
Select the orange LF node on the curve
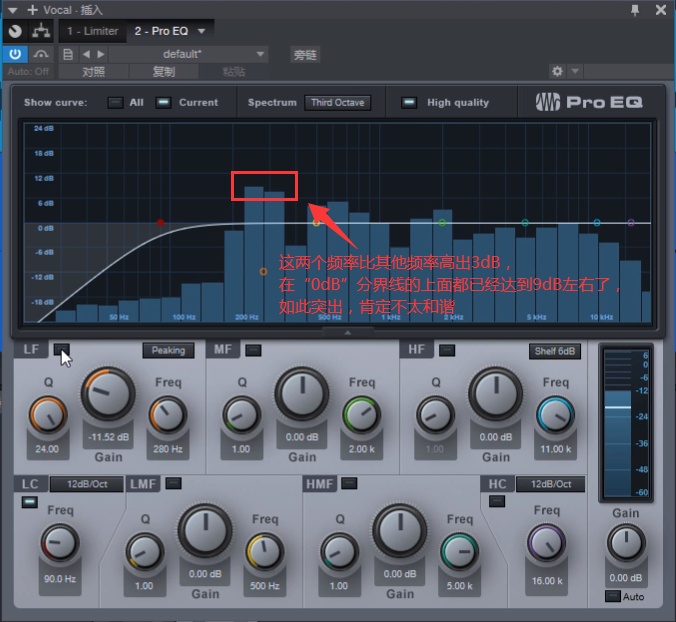point(263,272)
